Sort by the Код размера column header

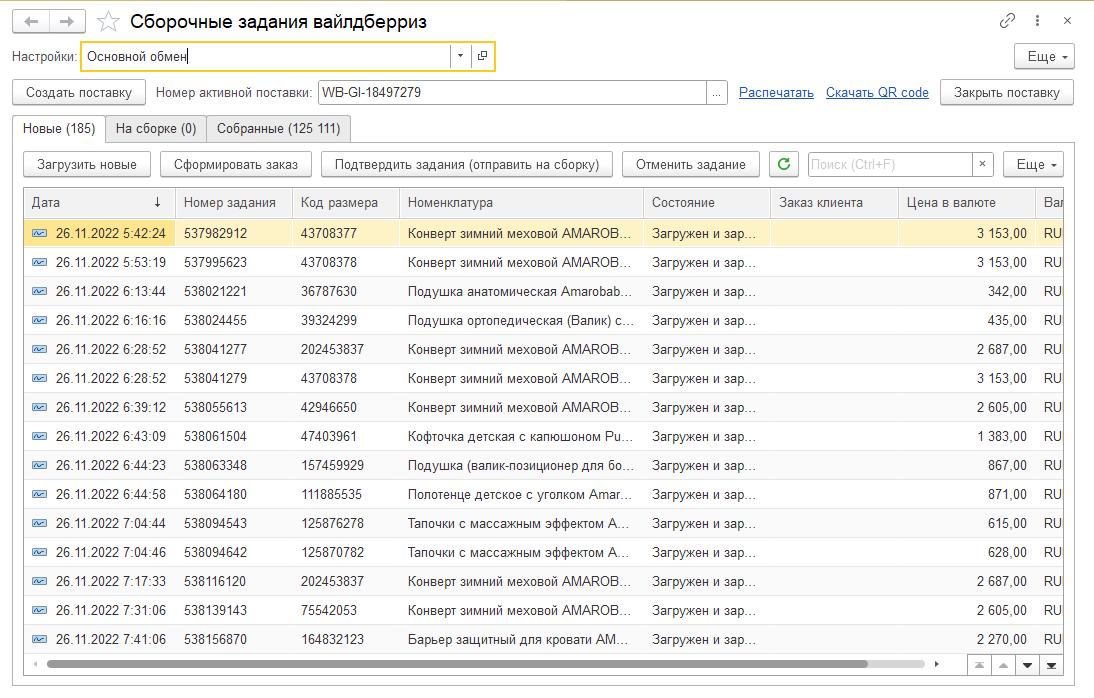(345, 202)
